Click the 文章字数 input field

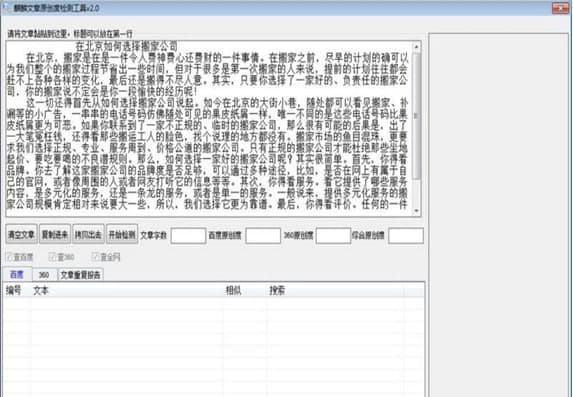[188, 236]
